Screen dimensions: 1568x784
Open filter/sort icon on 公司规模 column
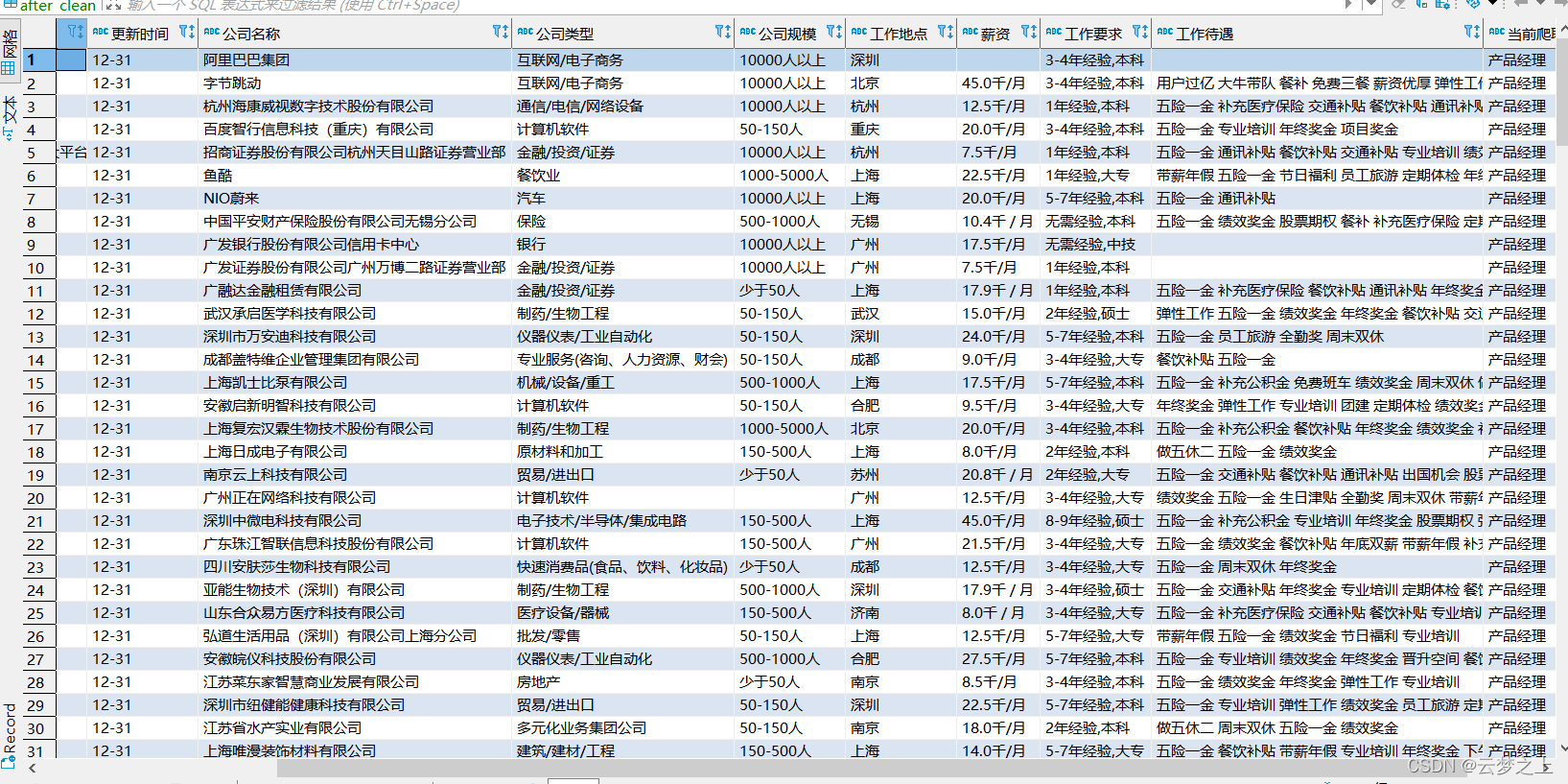pyautogui.click(x=834, y=32)
